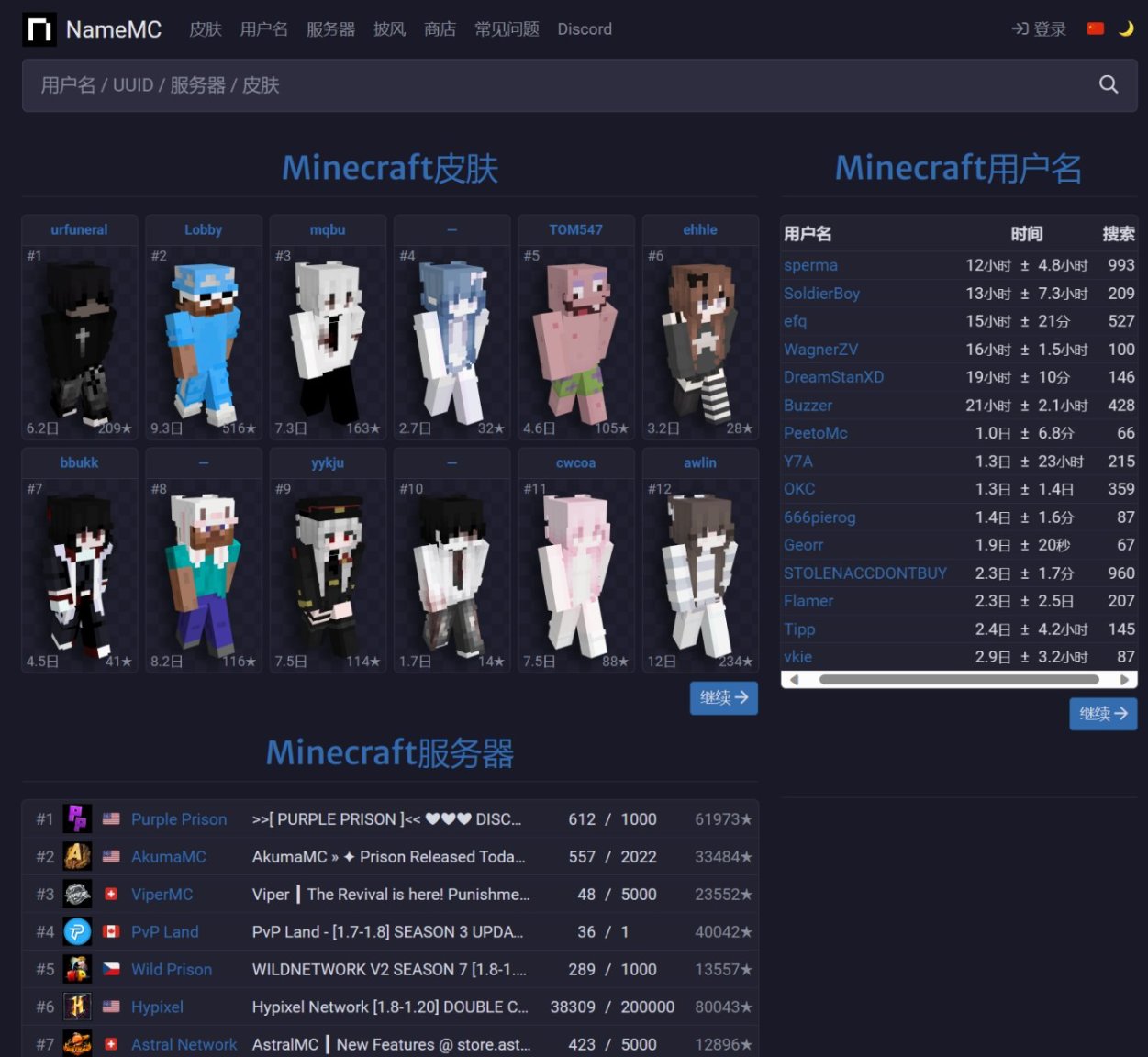Viewport: 1148px width, 1057px height.
Task: Open the ViperMC server link
Action: 162,895
